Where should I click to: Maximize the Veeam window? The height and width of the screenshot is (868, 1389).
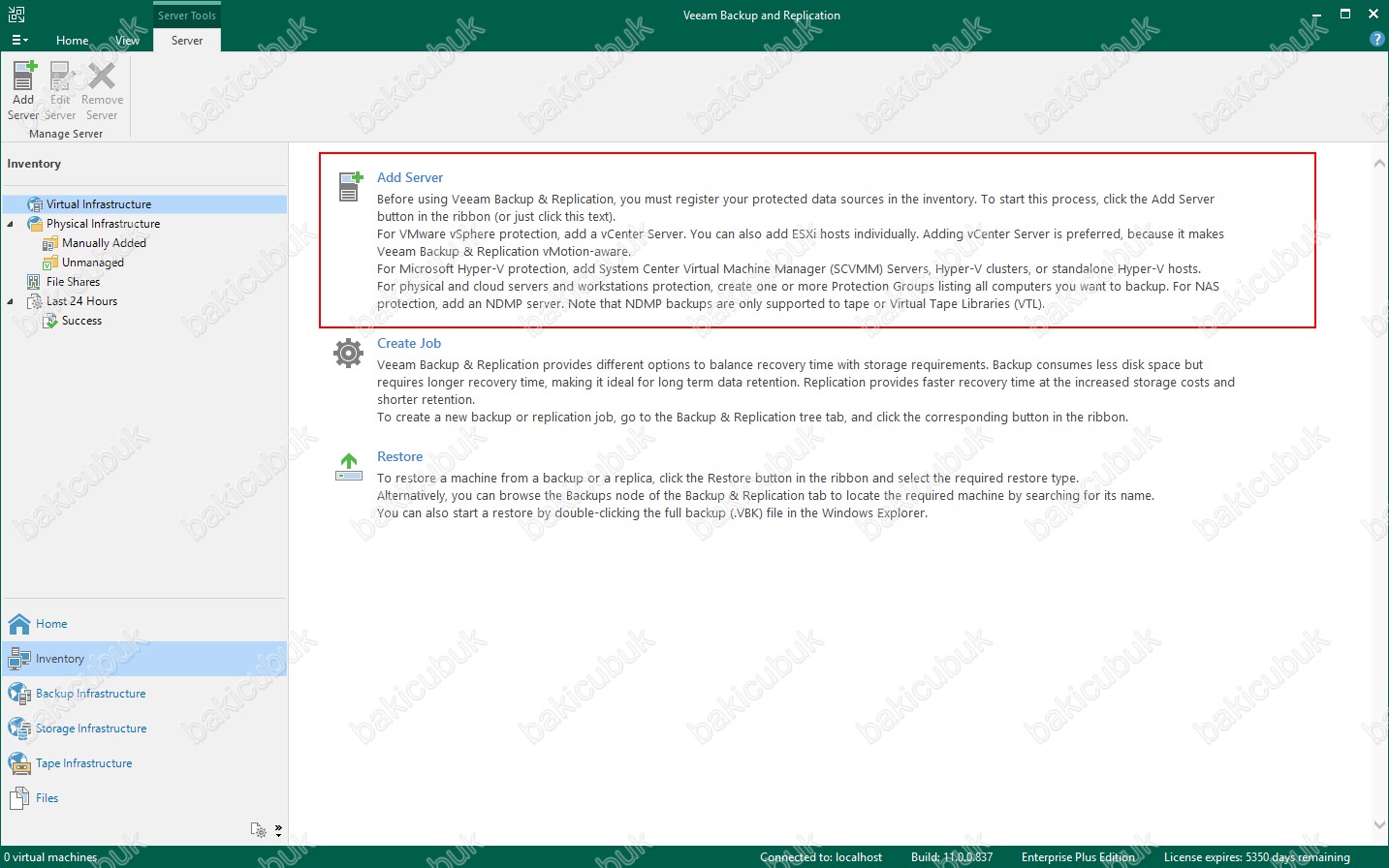pos(1345,14)
